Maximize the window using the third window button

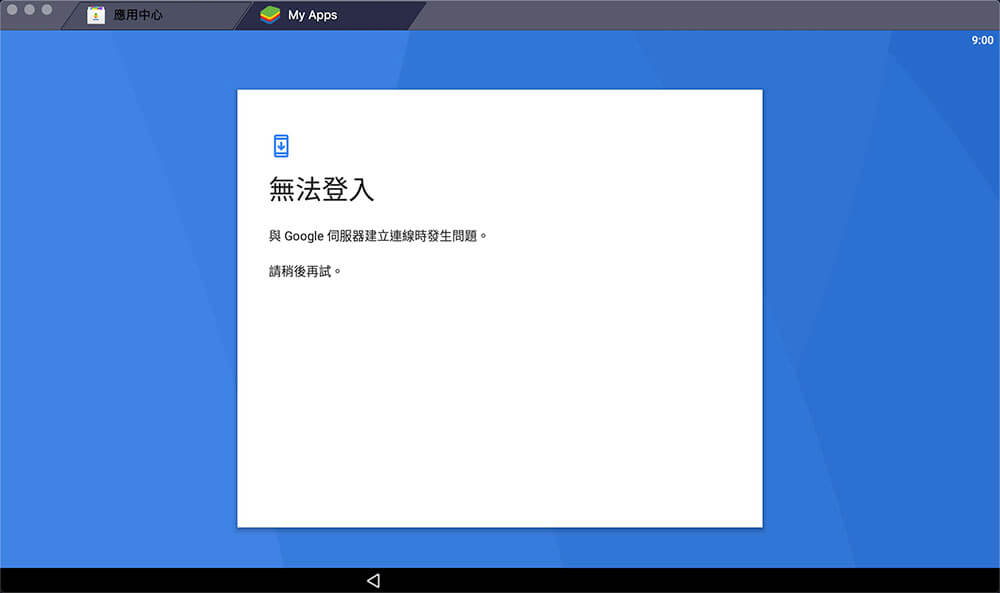coord(47,10)
